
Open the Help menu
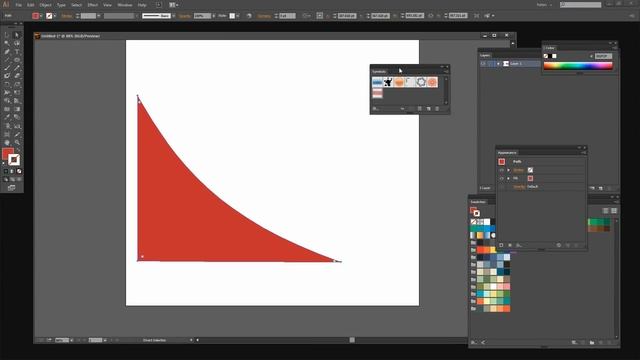(142, 5)
